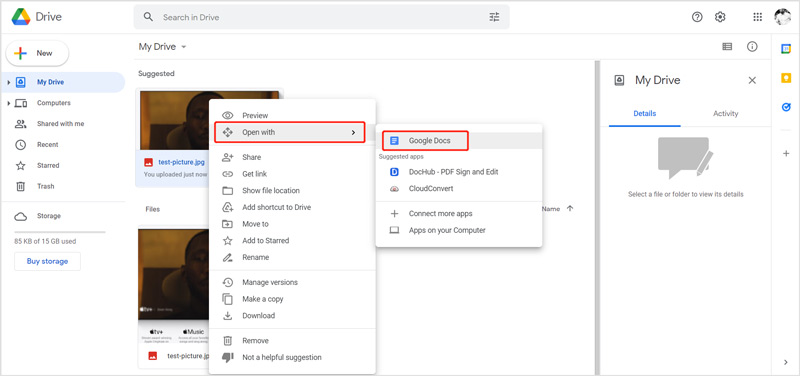
Task: Switch to the Activity tab
Action: [726, 113]
